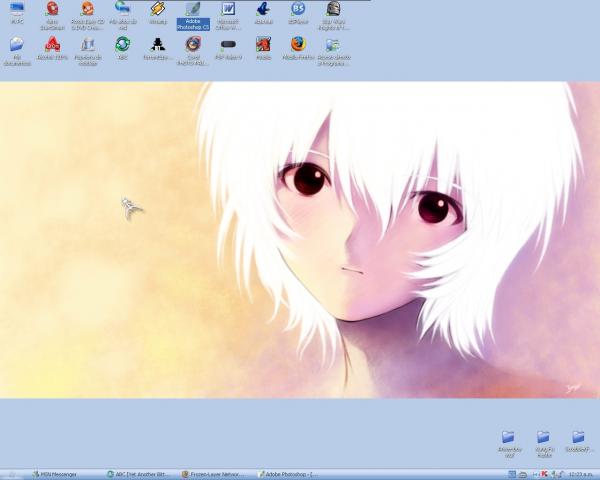The height and width of the screenshot is (480, 600).
Task: Switch to Adobe Photoshop in the taskbar
Action: pyautogui.click(x=288, y=474)
